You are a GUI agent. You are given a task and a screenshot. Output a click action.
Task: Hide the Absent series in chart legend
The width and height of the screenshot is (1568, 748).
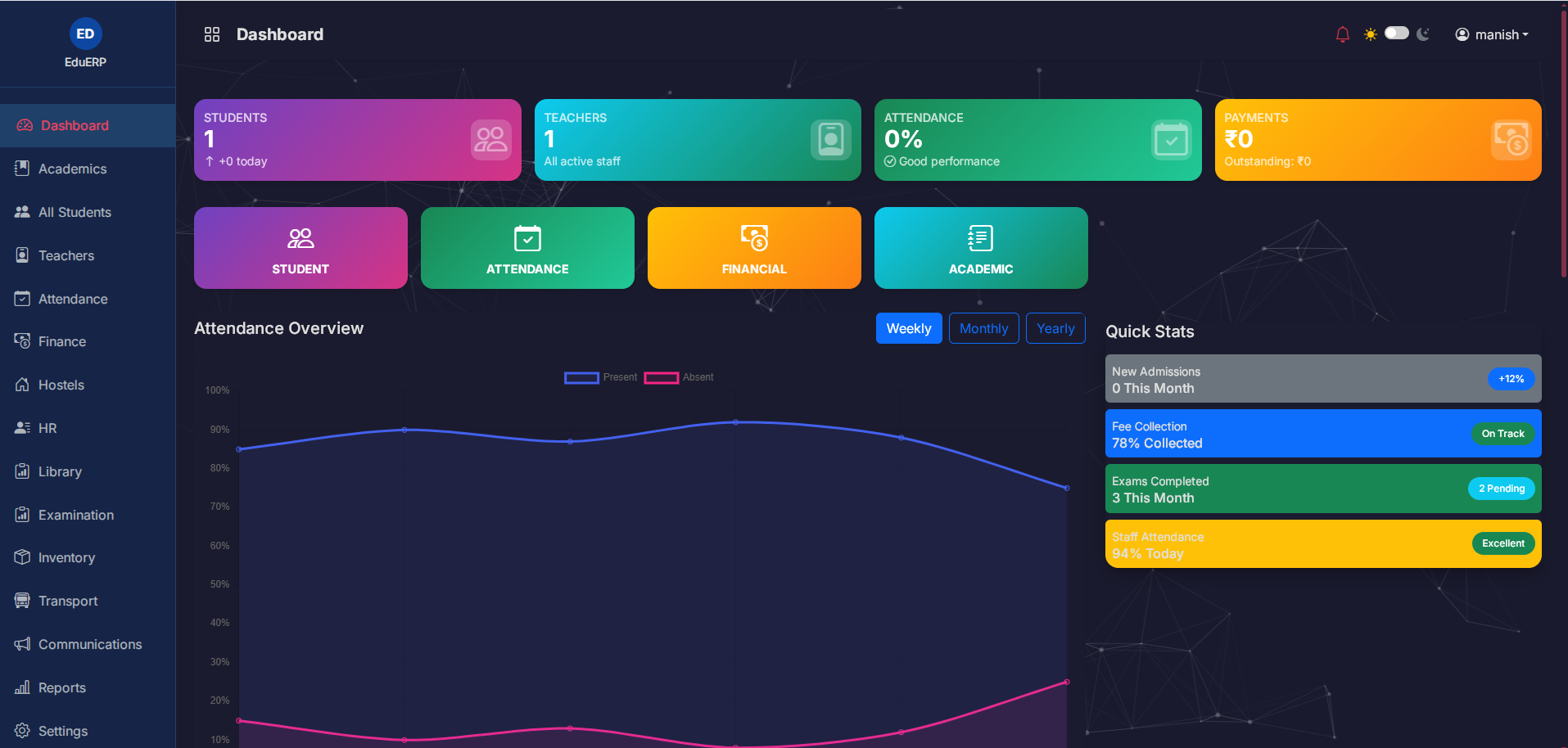[679, 377]
